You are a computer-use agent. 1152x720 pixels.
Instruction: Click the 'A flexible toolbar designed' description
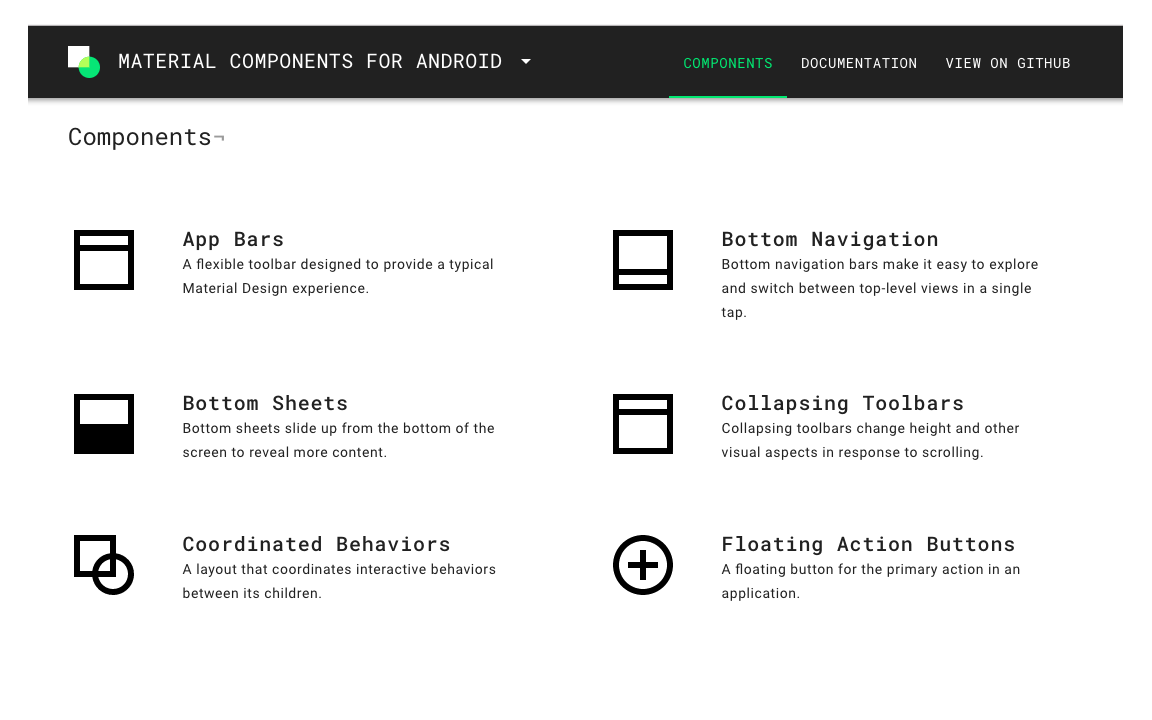pyautogui.click(x=338, y=276)
